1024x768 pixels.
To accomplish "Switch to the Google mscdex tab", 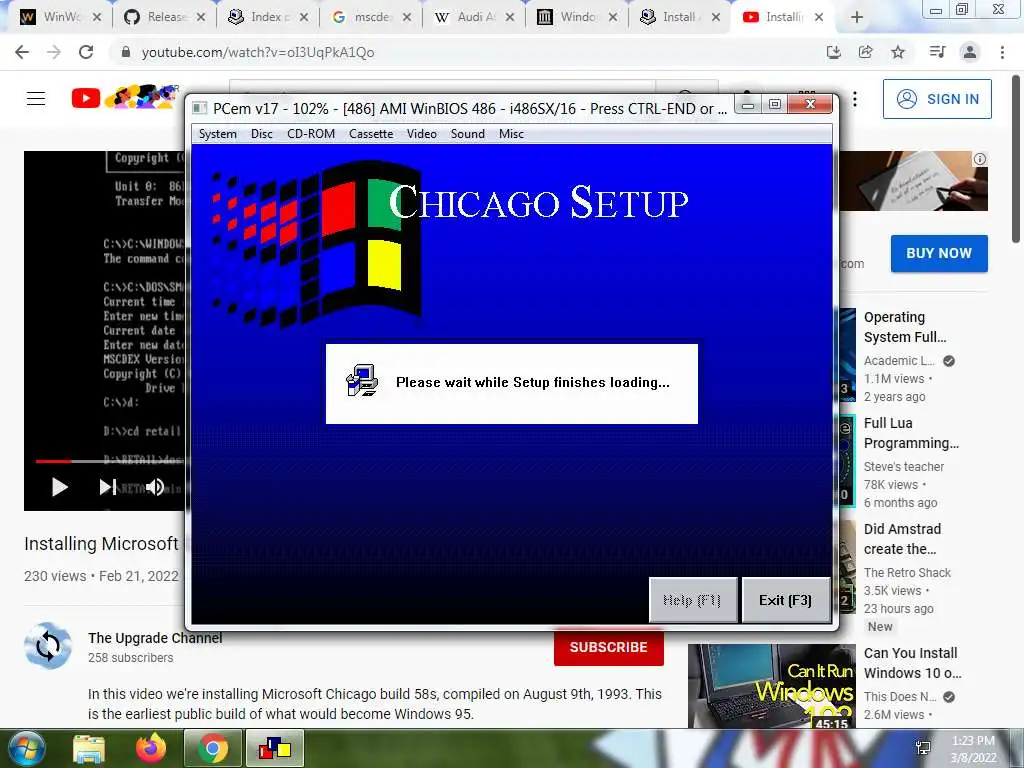I will point(361,17).
